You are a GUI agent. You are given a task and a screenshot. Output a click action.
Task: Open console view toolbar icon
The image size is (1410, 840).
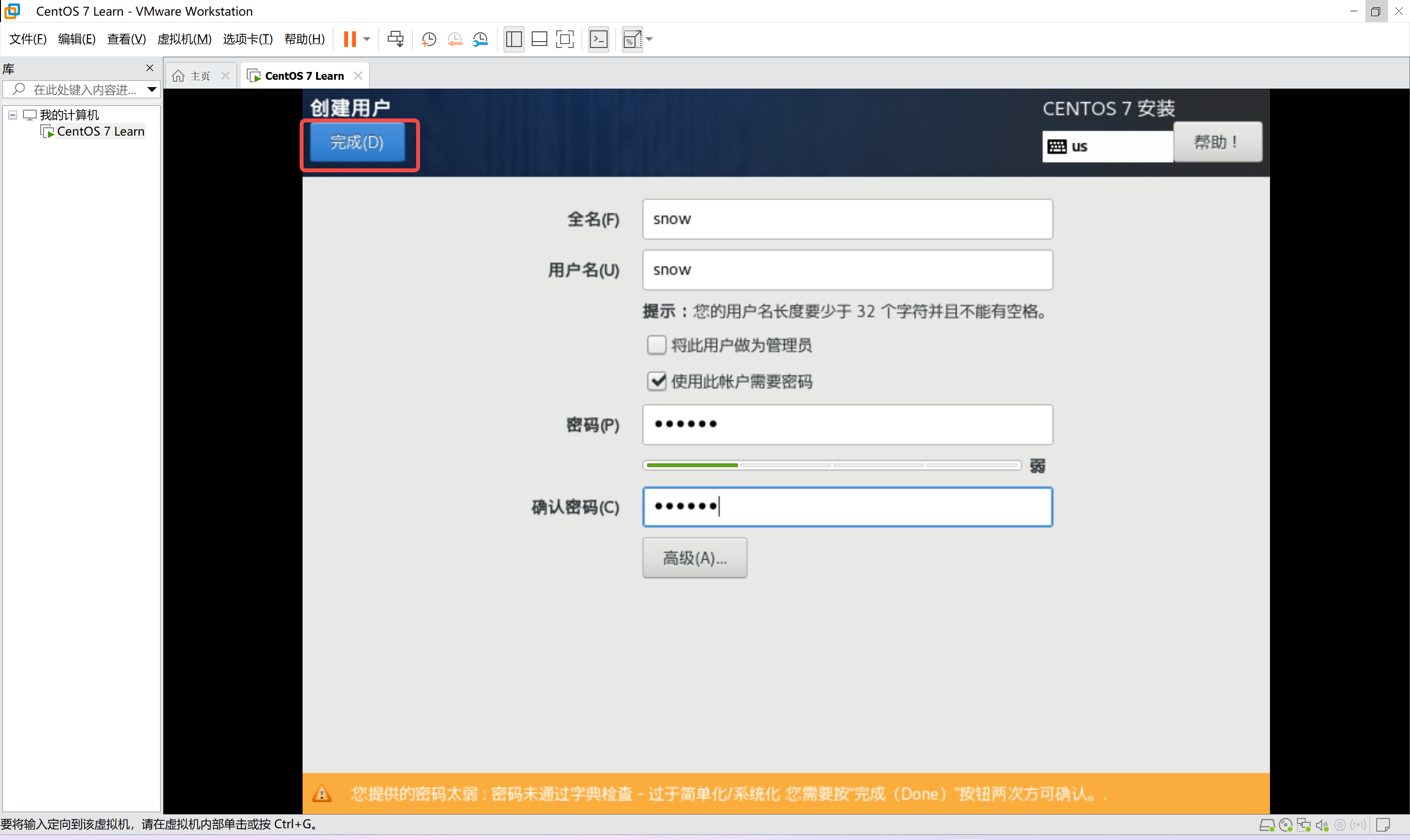click(x=598, y=39)
